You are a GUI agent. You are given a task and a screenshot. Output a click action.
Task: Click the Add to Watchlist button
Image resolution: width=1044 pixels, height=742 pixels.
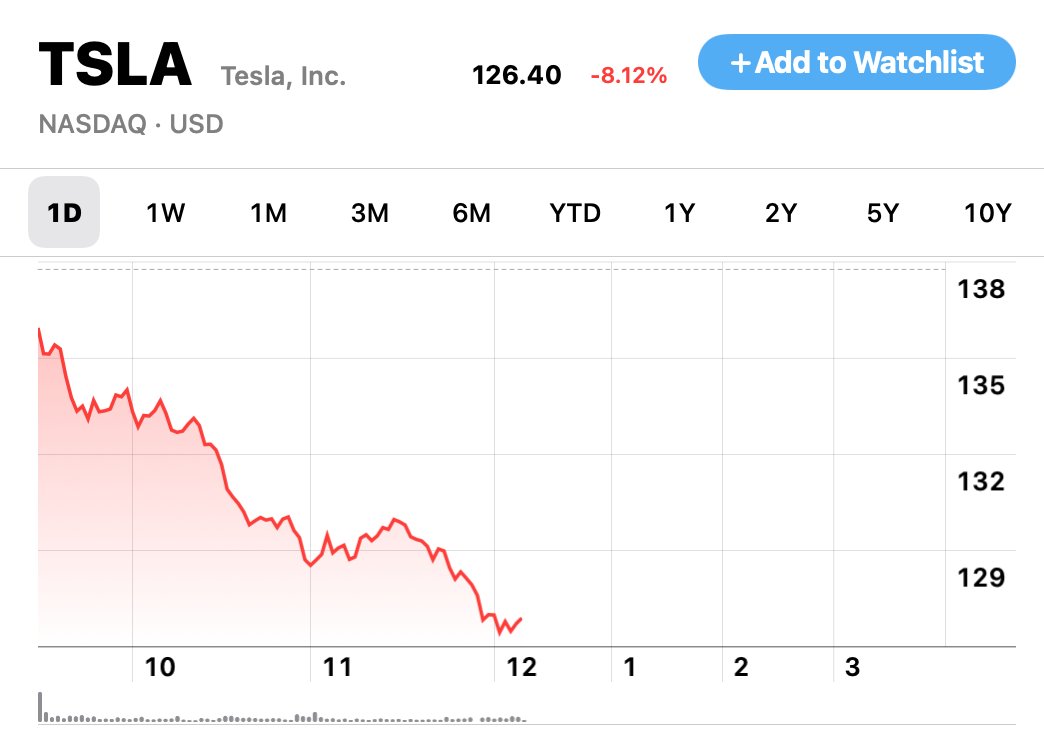856,62
